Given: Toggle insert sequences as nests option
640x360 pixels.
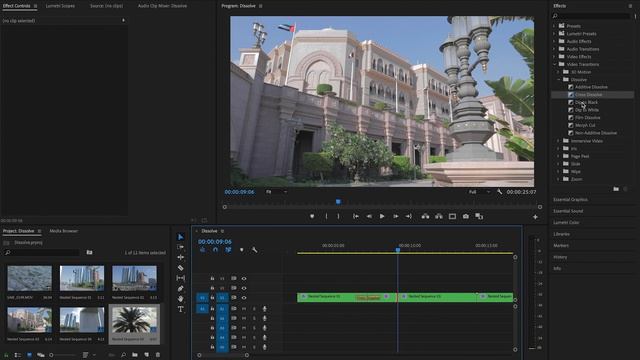Looking at the screenshot, I should point(203,250).
